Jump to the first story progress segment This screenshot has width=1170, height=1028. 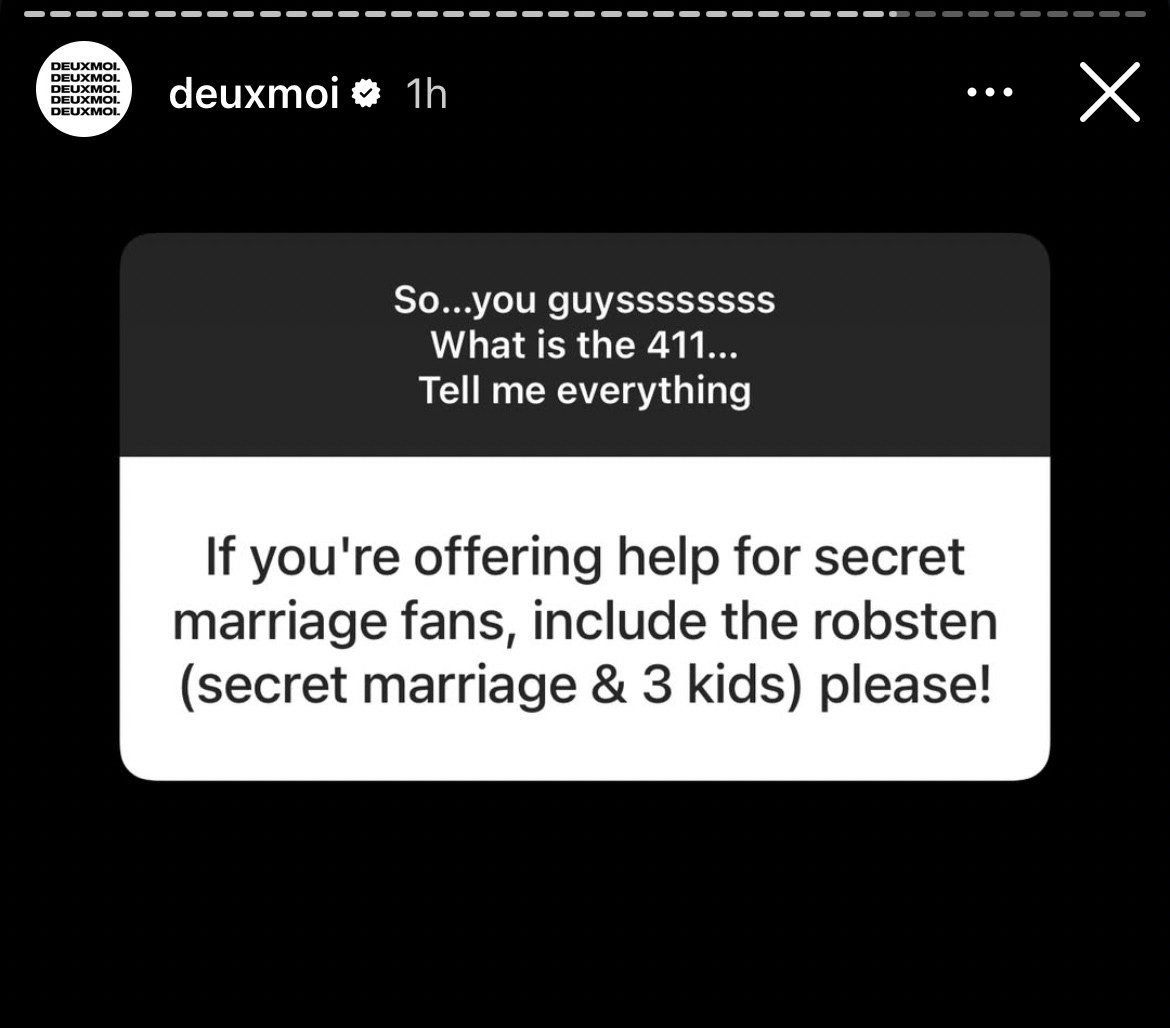point(34,14)
